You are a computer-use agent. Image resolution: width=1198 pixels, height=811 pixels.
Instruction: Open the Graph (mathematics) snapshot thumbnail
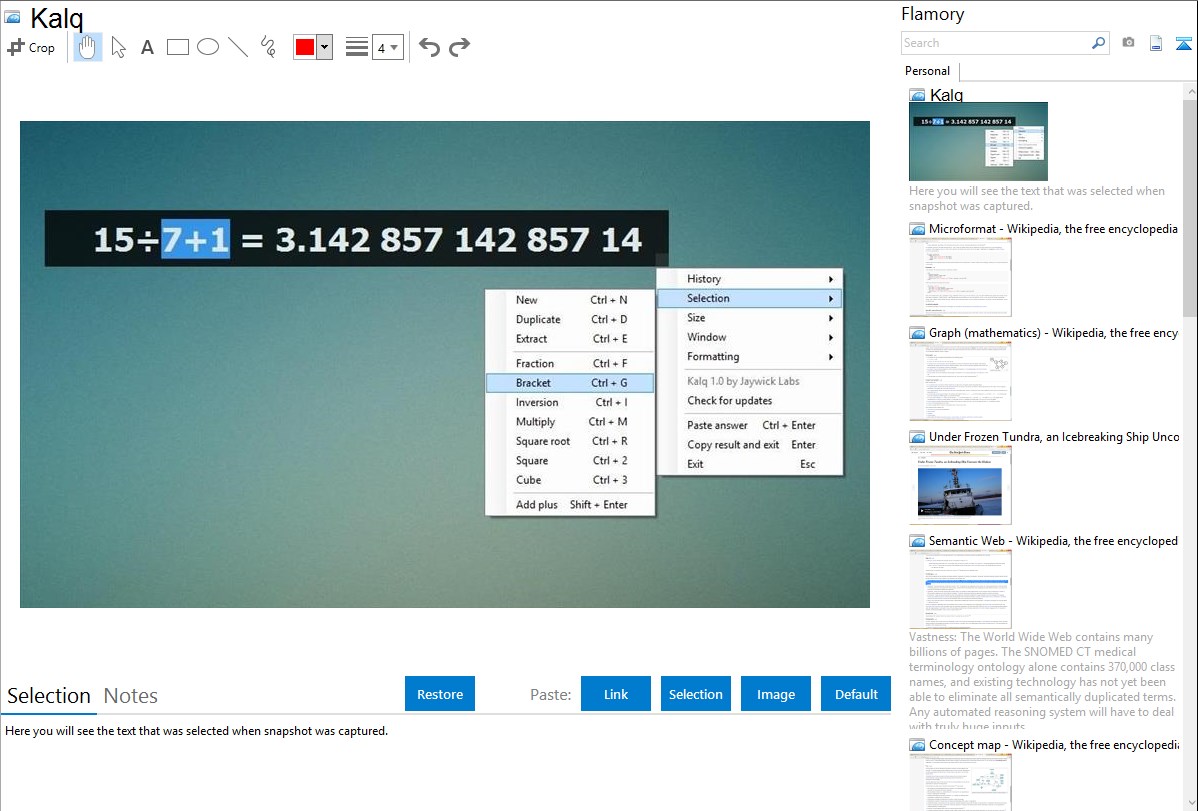[960, 381]
